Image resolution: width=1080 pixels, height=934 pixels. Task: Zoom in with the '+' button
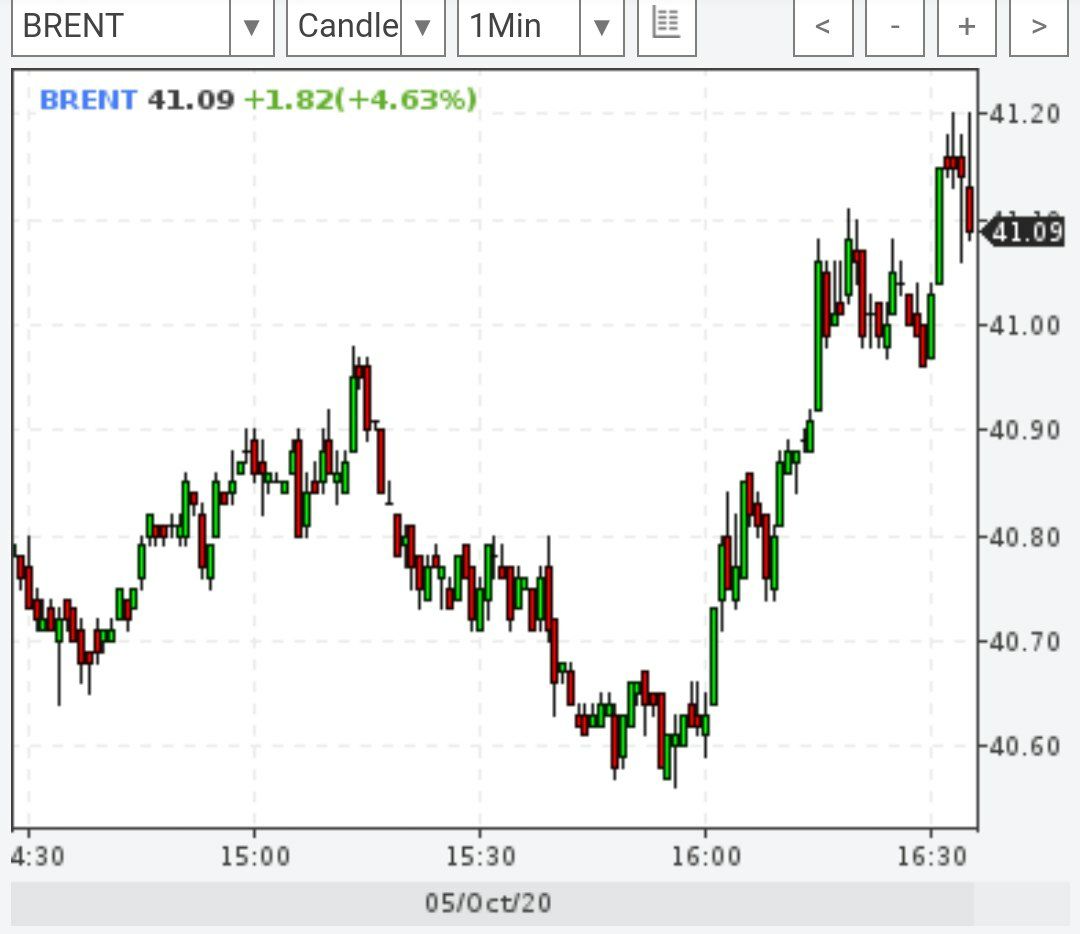coord(966,28)
